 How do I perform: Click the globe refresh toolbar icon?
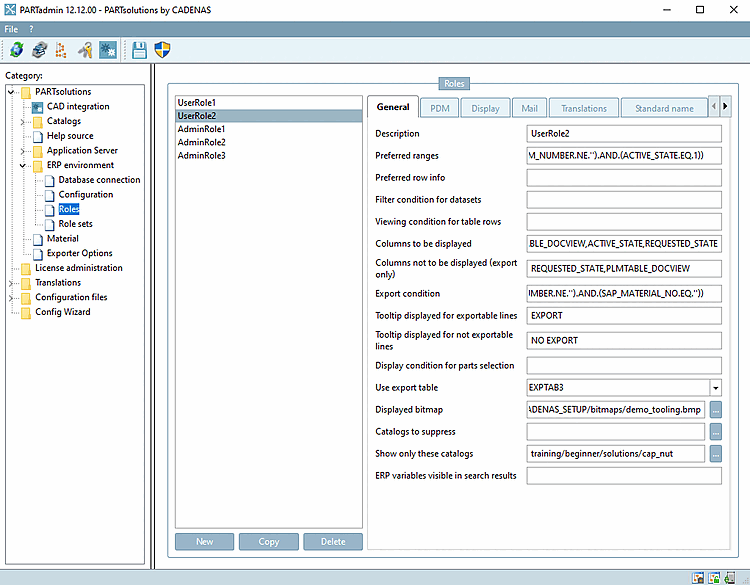17,50
